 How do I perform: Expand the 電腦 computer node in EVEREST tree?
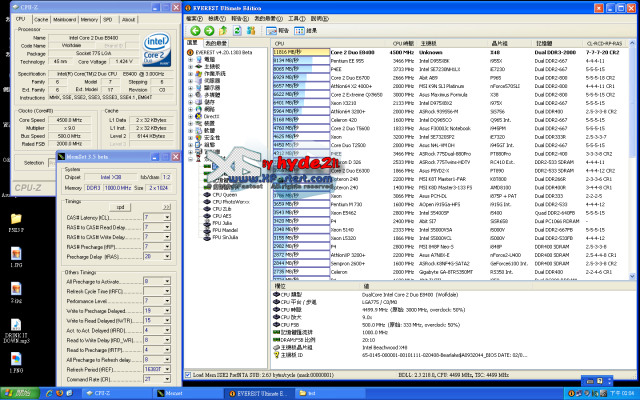[x=190, y=60]
